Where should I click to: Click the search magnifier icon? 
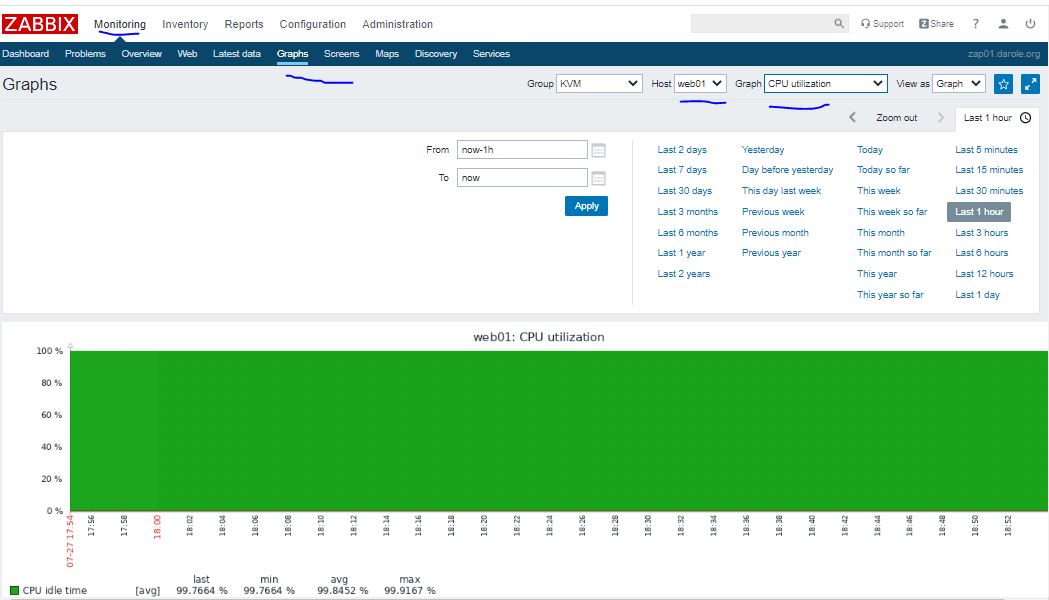pos(839,23)
